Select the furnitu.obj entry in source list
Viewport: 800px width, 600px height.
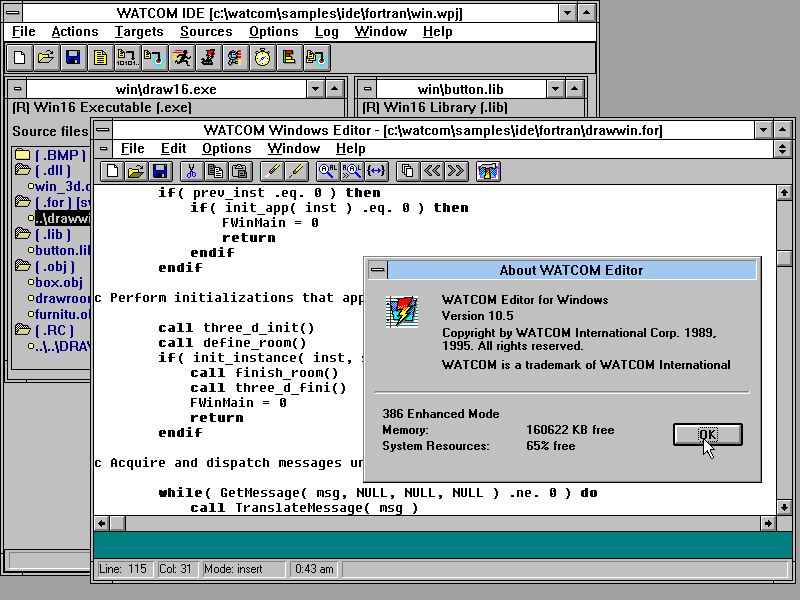click(59, 314)
